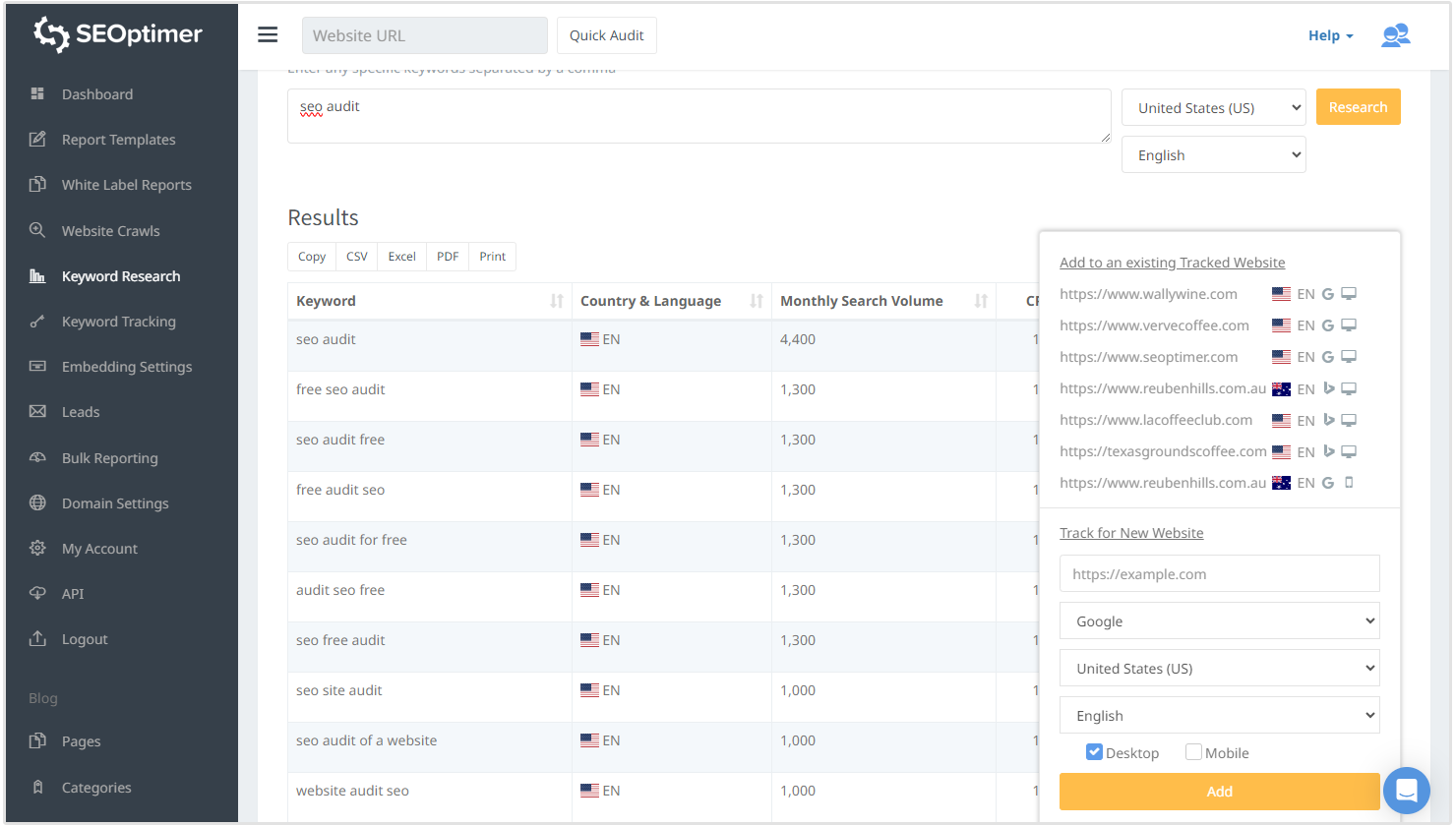This screenshot has width=1456, height=826.
Task: Click the Website Crawls sidebar icon
Action: pyautogui.click(x=37, y=231)
